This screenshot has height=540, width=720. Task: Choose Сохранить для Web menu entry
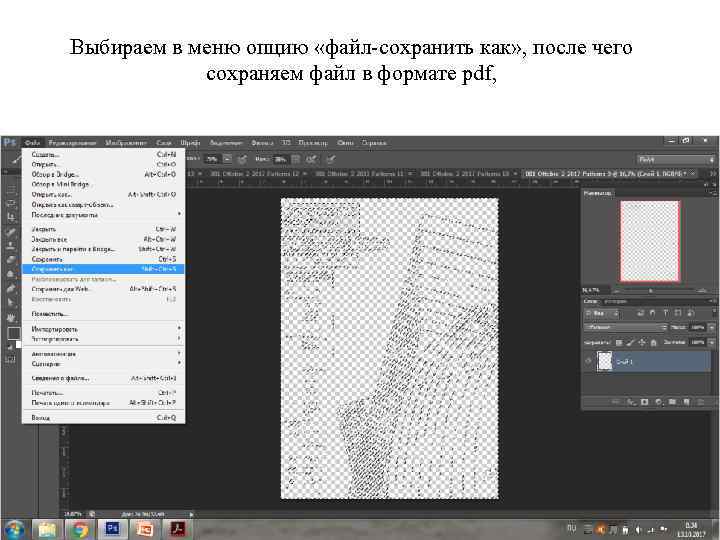point(103,289)
